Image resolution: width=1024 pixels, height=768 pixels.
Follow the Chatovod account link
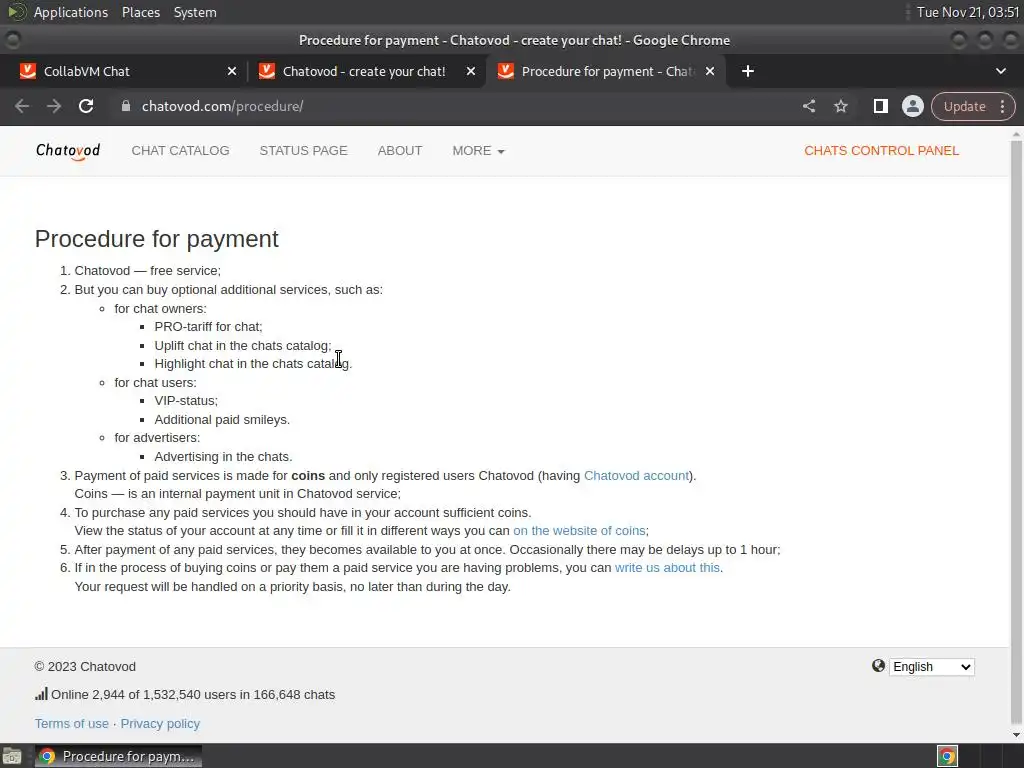point(636,475)
